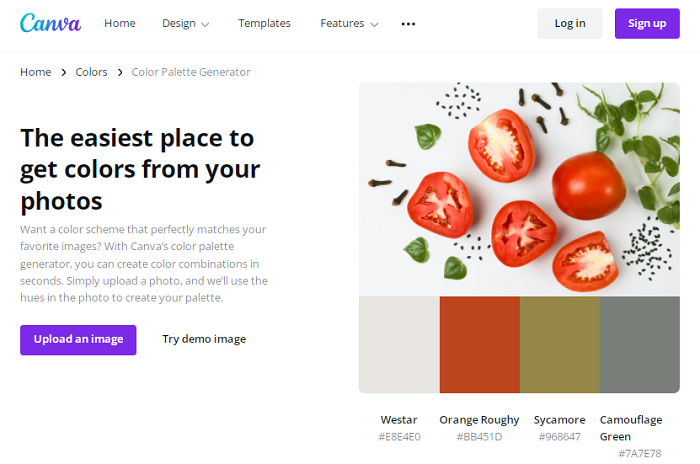700x464 pixels.
Task: Choose the Sycamore olive swatch
Action: (559, 344)
